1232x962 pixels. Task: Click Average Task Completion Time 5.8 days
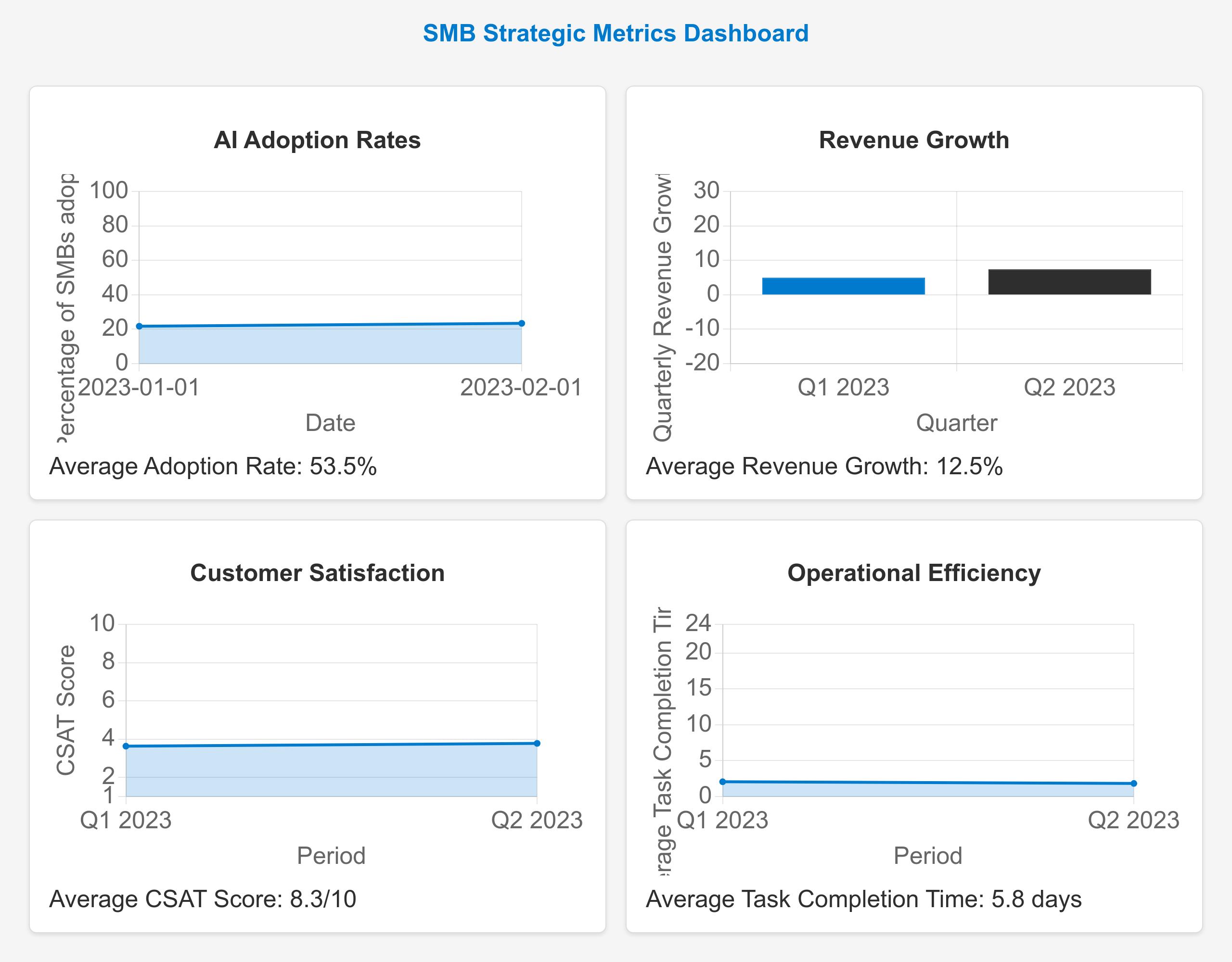(864, 899)
